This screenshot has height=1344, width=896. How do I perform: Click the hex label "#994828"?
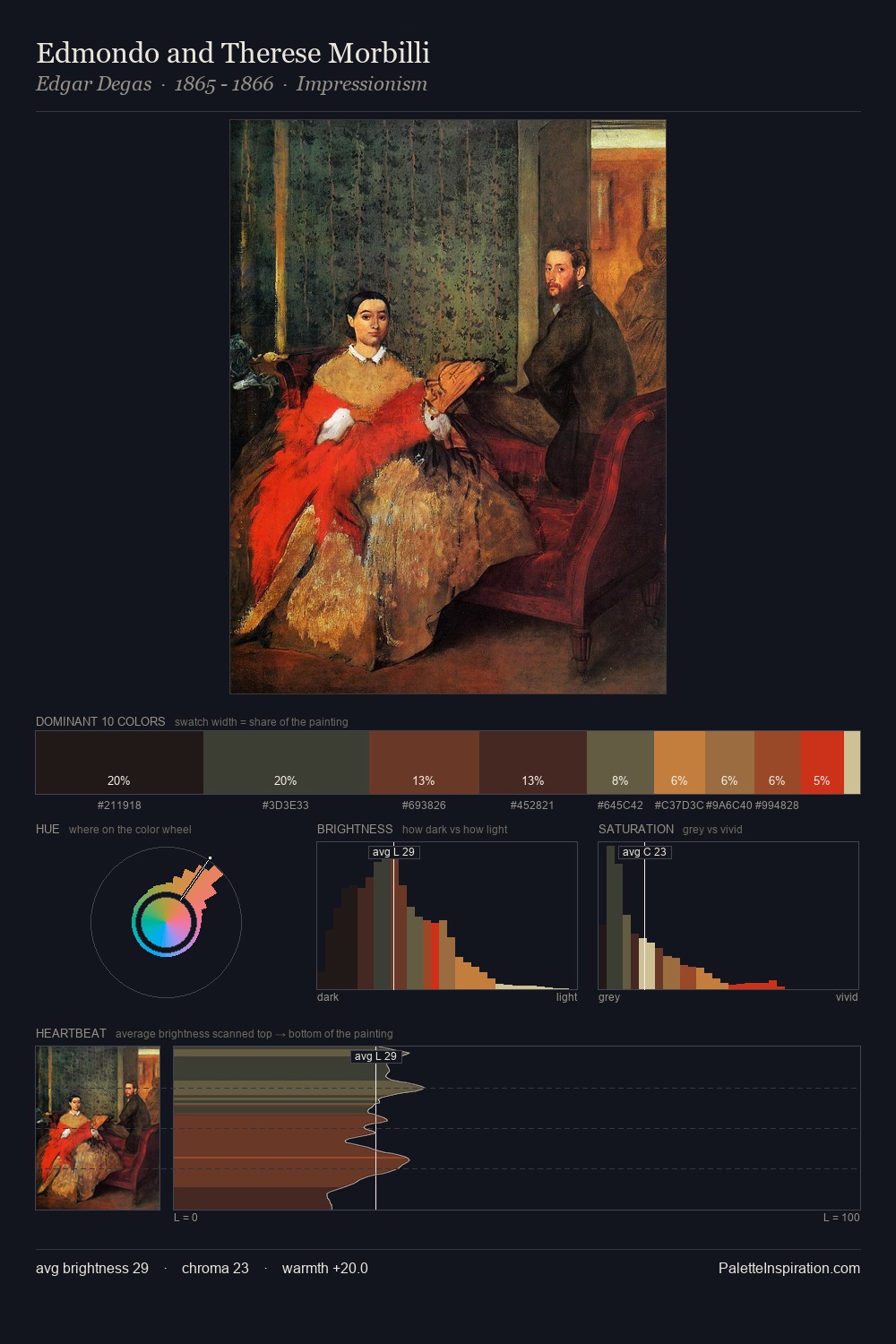click(x=777, y=805)
